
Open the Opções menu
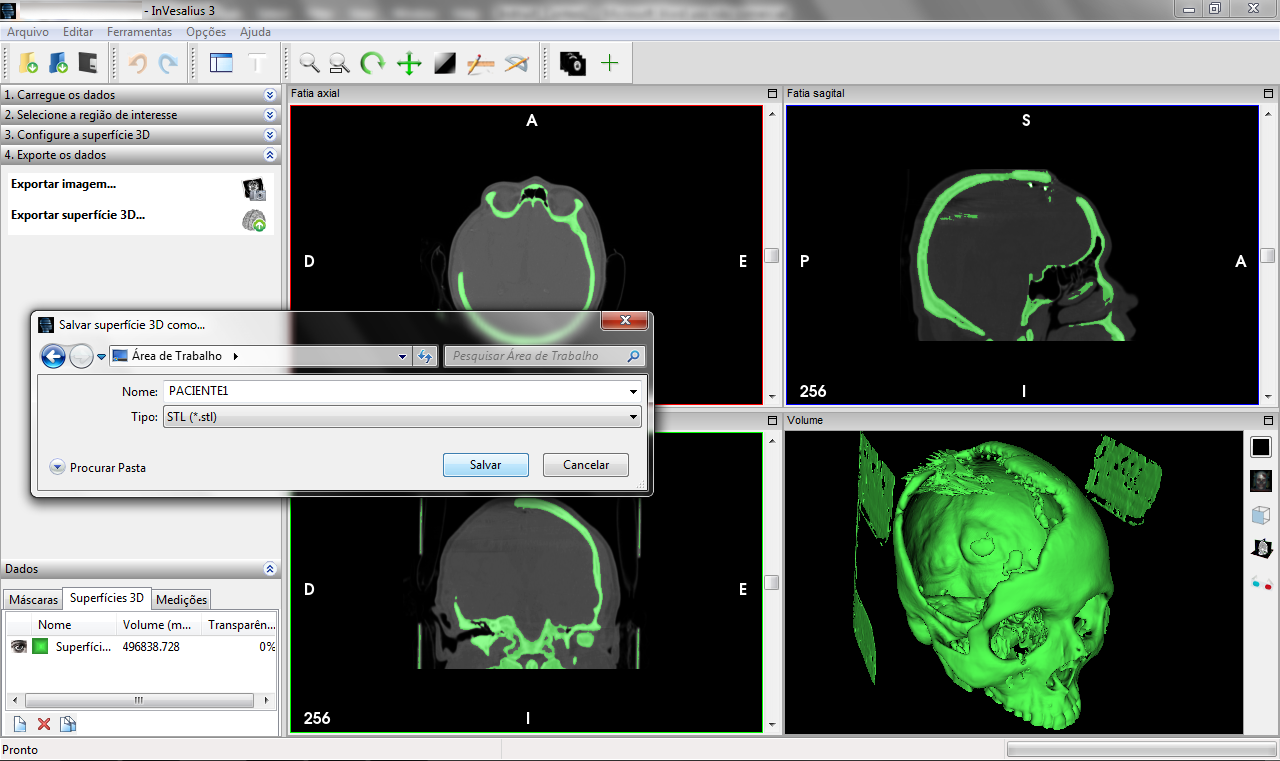pyautogui.click(x=206, y=32)
